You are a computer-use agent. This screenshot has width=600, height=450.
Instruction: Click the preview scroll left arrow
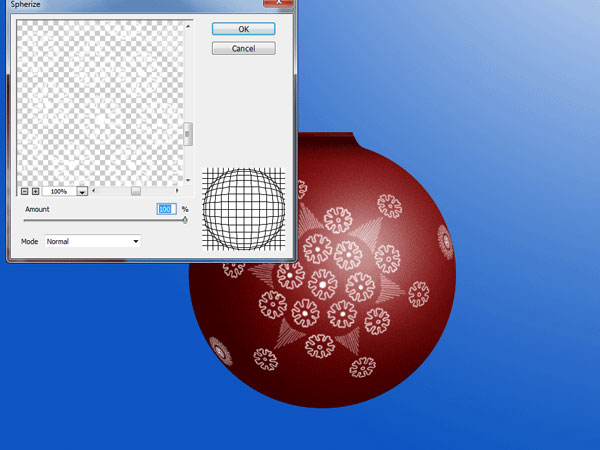tap(94, 191)
